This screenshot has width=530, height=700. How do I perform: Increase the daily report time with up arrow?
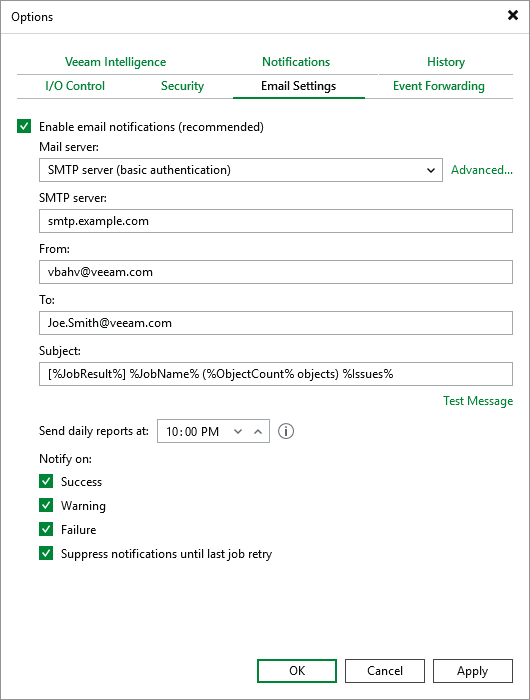pyautogui.click(x=258, y=431)
